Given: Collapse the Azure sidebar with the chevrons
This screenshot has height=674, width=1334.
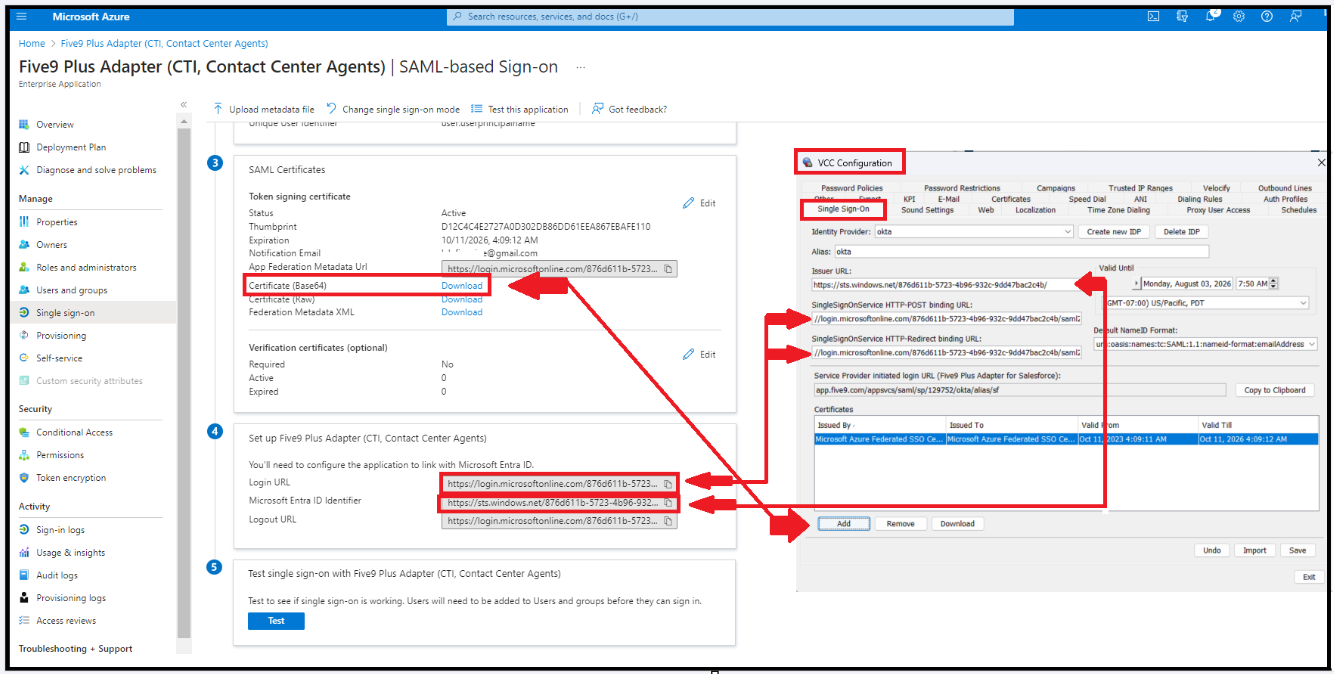Looking at the screenshot, I should pos(183,104).
